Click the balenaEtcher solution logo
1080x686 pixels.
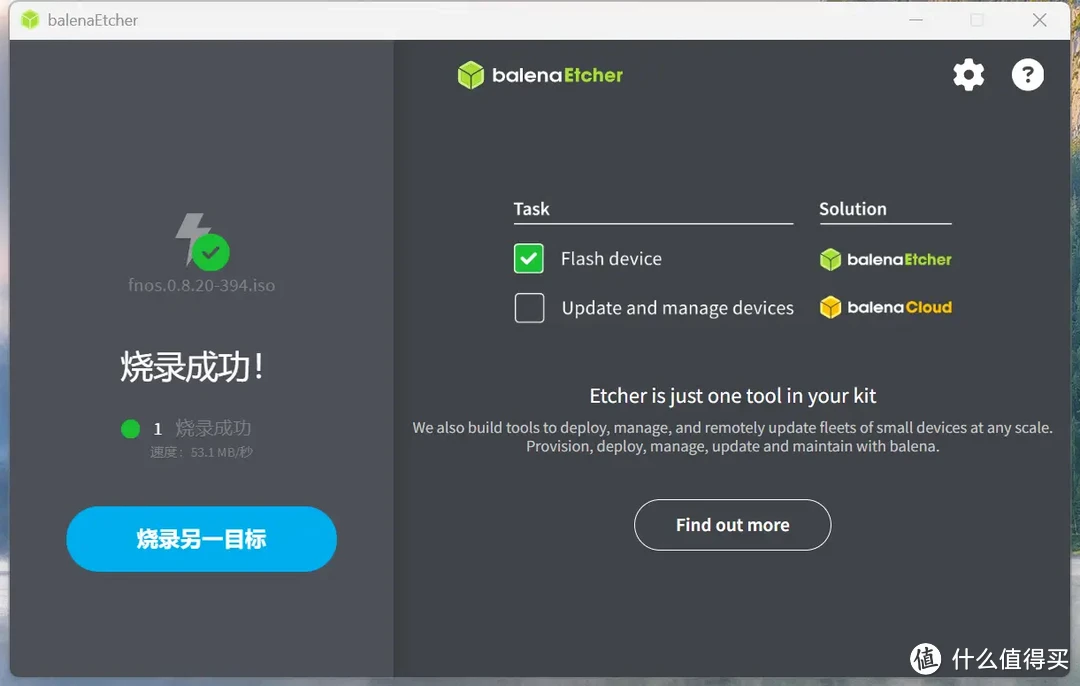click(885, 260)
